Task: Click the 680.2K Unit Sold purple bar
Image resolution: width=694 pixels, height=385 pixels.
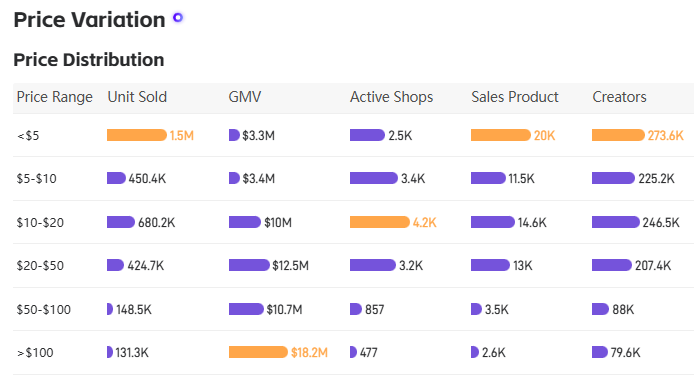Action: coord(121,222)
